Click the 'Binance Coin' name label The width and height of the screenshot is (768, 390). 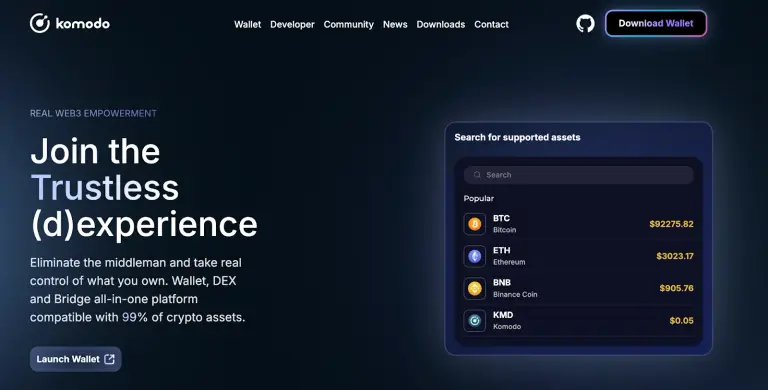(x=515, y=294)
